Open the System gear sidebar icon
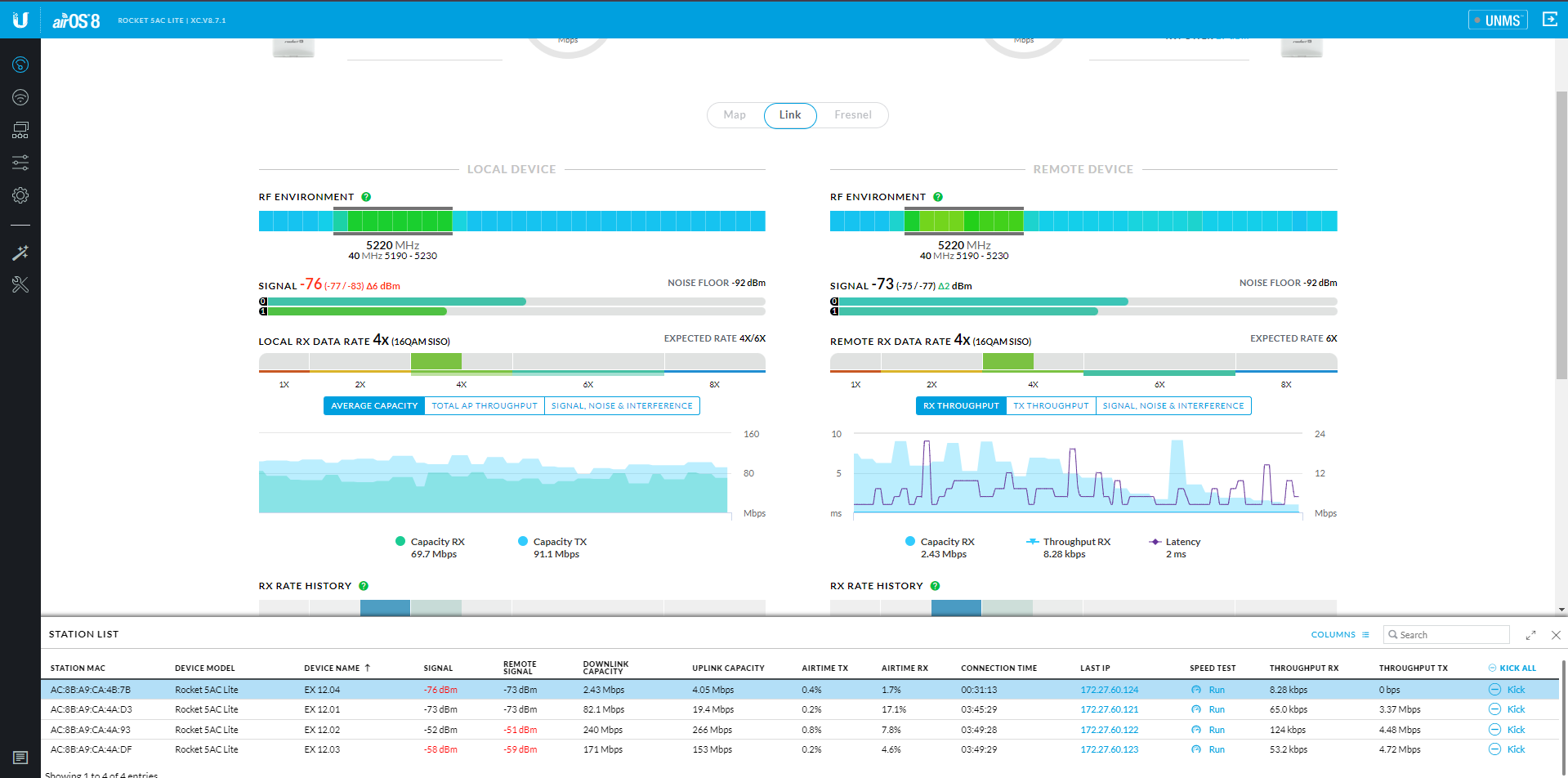Viewport: 1568px width, 778px height. pos(20,195)
